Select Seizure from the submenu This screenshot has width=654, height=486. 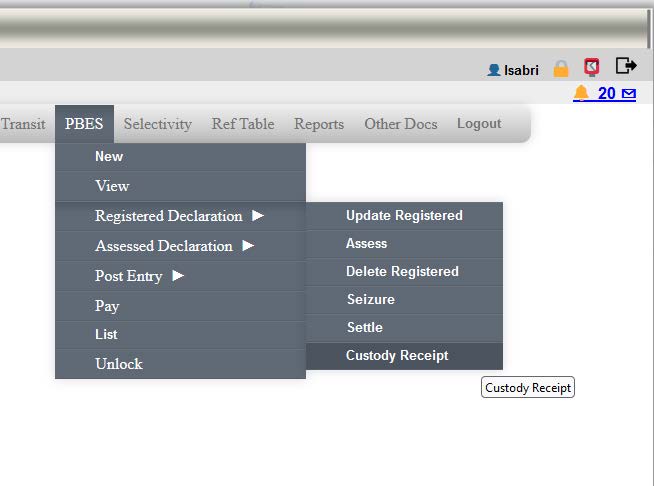click(370, 299)
